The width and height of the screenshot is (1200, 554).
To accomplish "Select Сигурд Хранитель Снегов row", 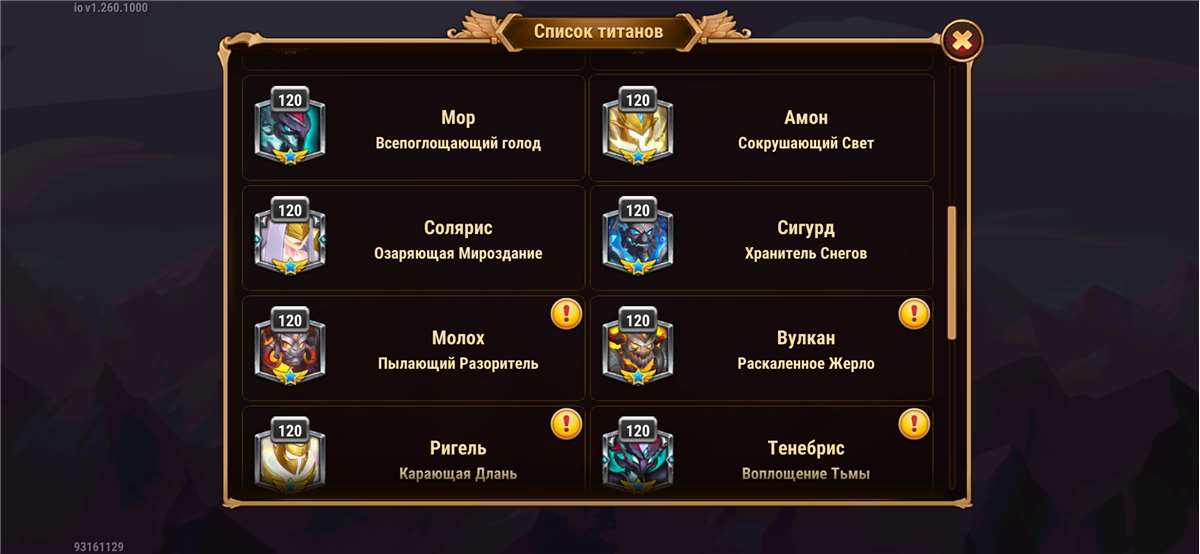I will coord(762,238).
